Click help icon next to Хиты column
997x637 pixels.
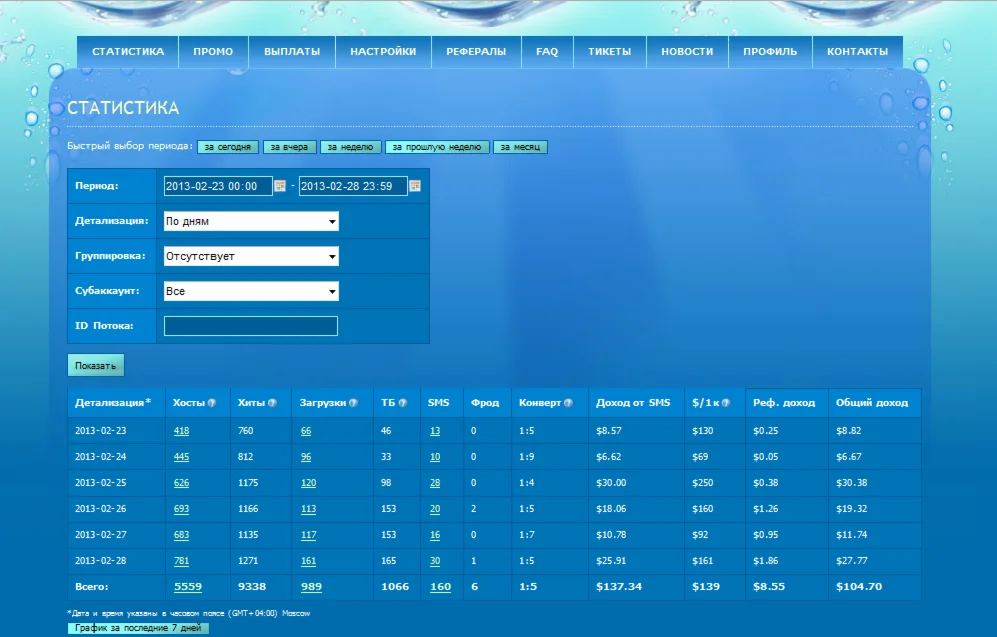click(272, 403)
